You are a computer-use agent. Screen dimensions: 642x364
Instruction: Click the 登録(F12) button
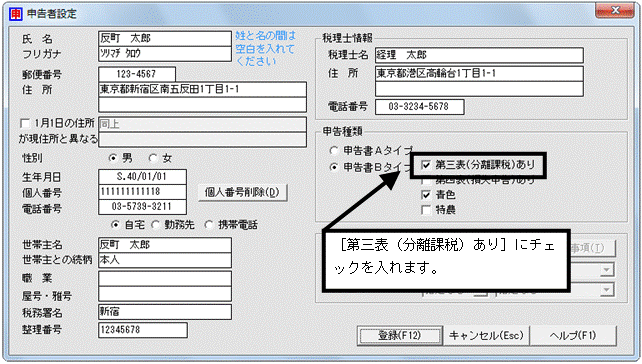coord(400,336)
